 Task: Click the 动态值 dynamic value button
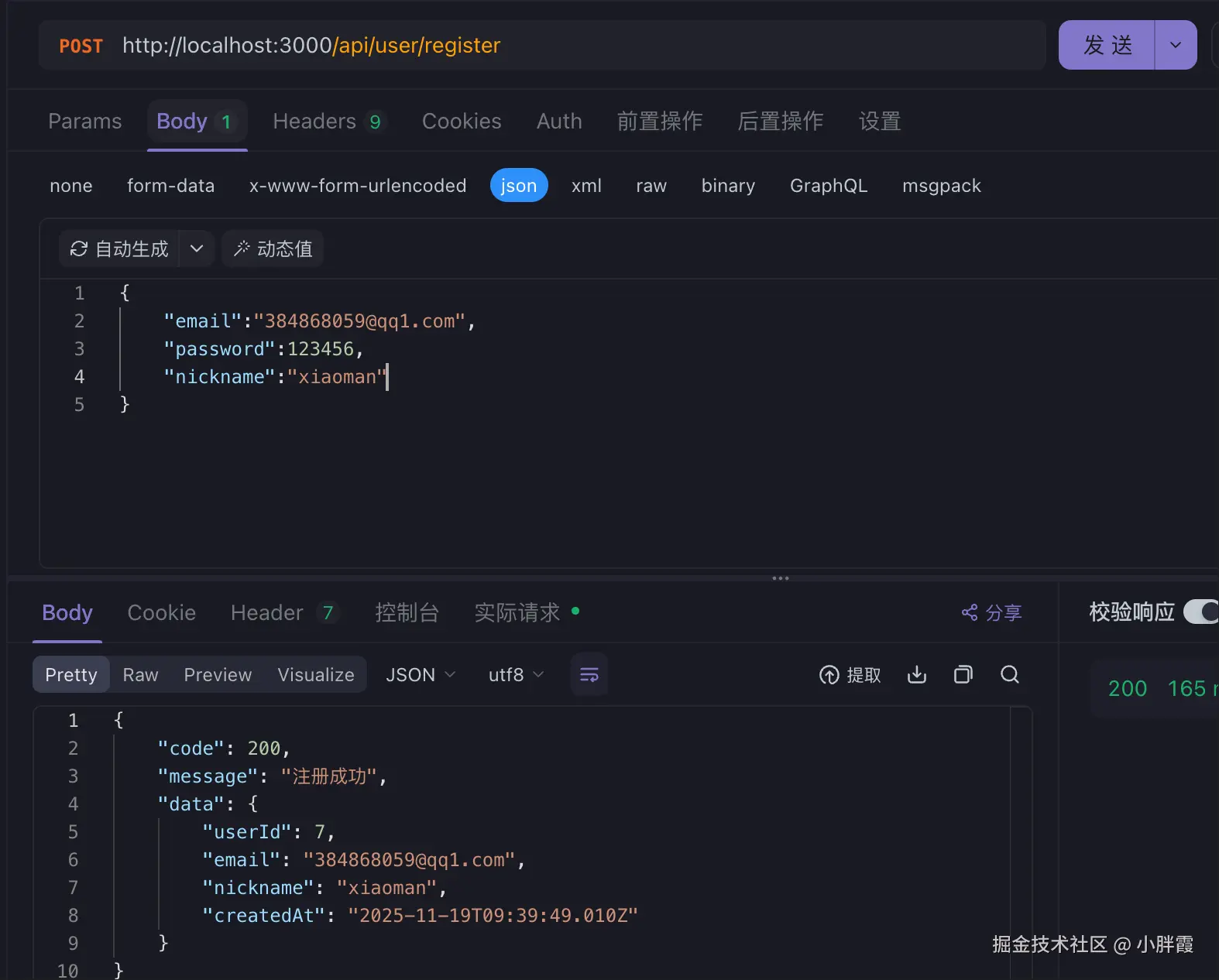[273, 248]
